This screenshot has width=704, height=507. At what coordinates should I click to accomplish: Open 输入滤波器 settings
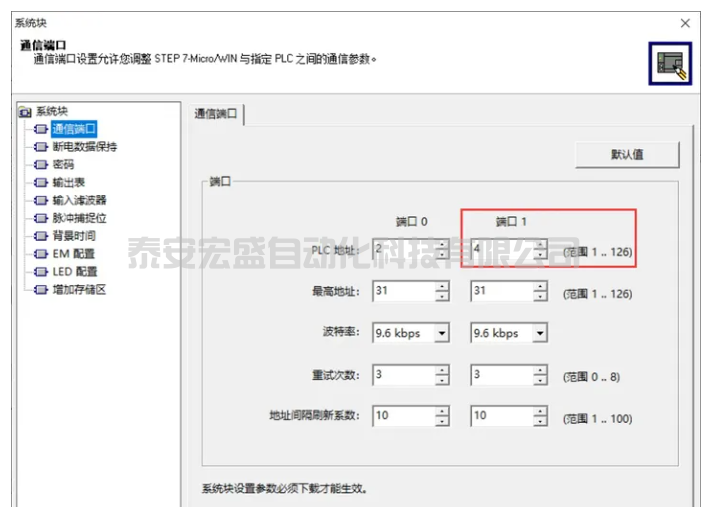79,200
